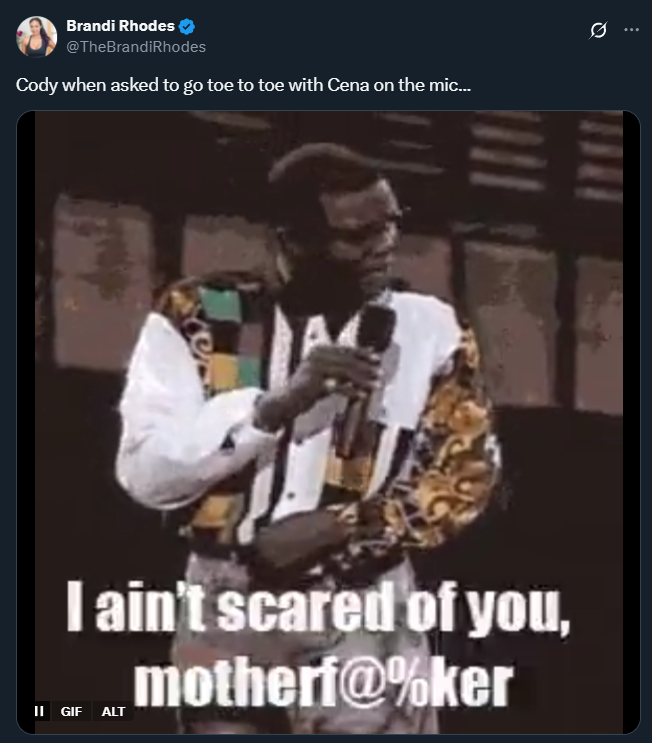Open the Grok explain-this-post icon

point(598,30)
